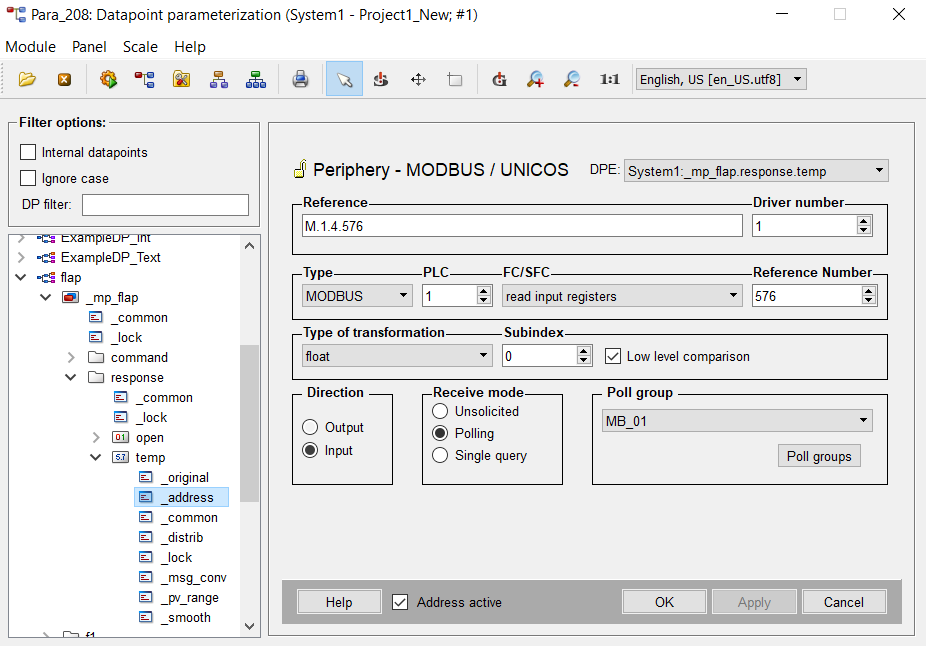Image resolution: width=926 pixels, height=646 pixels.
Task: Click the printer icon in toolbar
Action: [300, 79]
